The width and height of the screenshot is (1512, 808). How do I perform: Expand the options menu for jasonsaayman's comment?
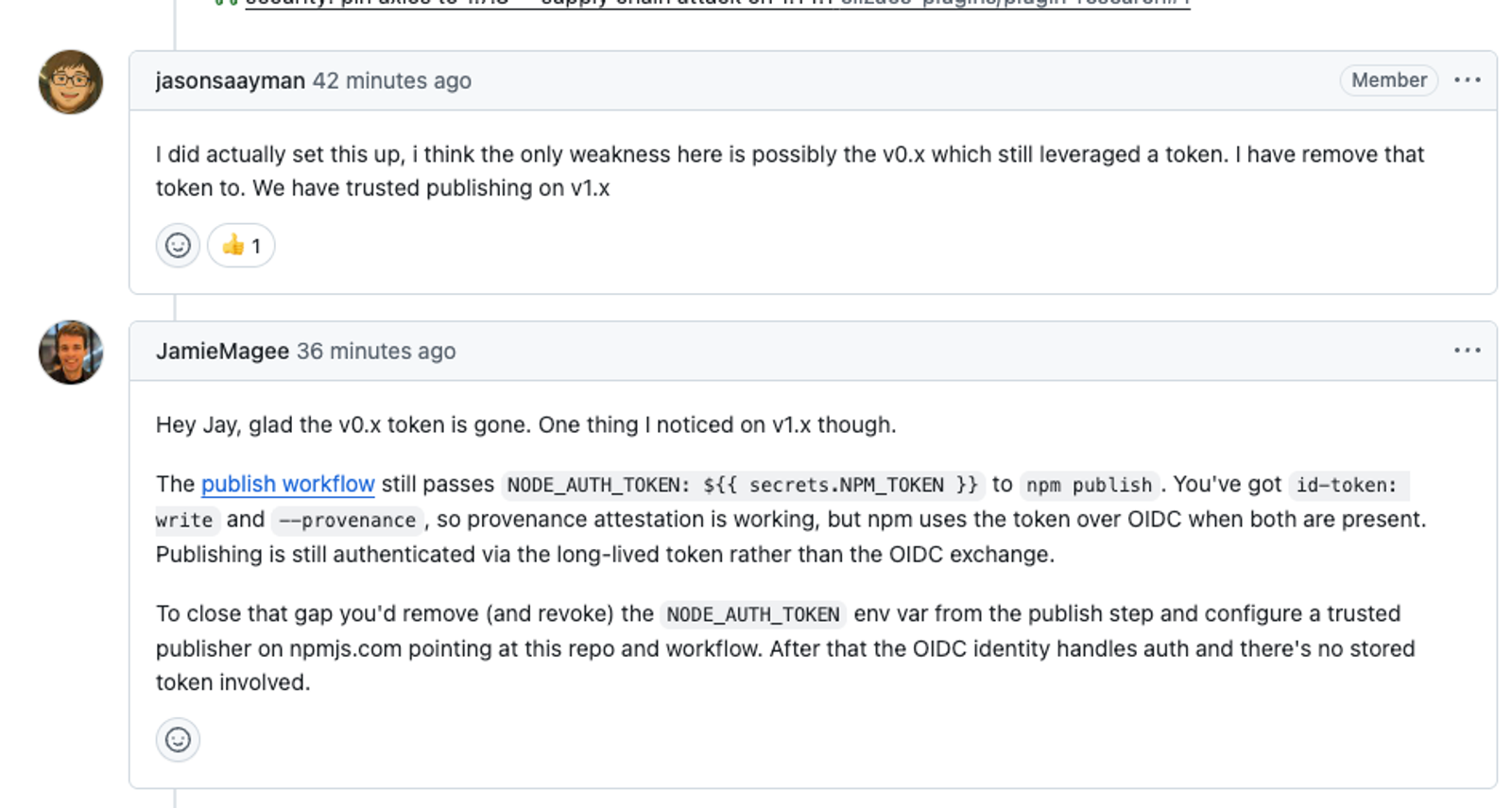(1467, 80)
